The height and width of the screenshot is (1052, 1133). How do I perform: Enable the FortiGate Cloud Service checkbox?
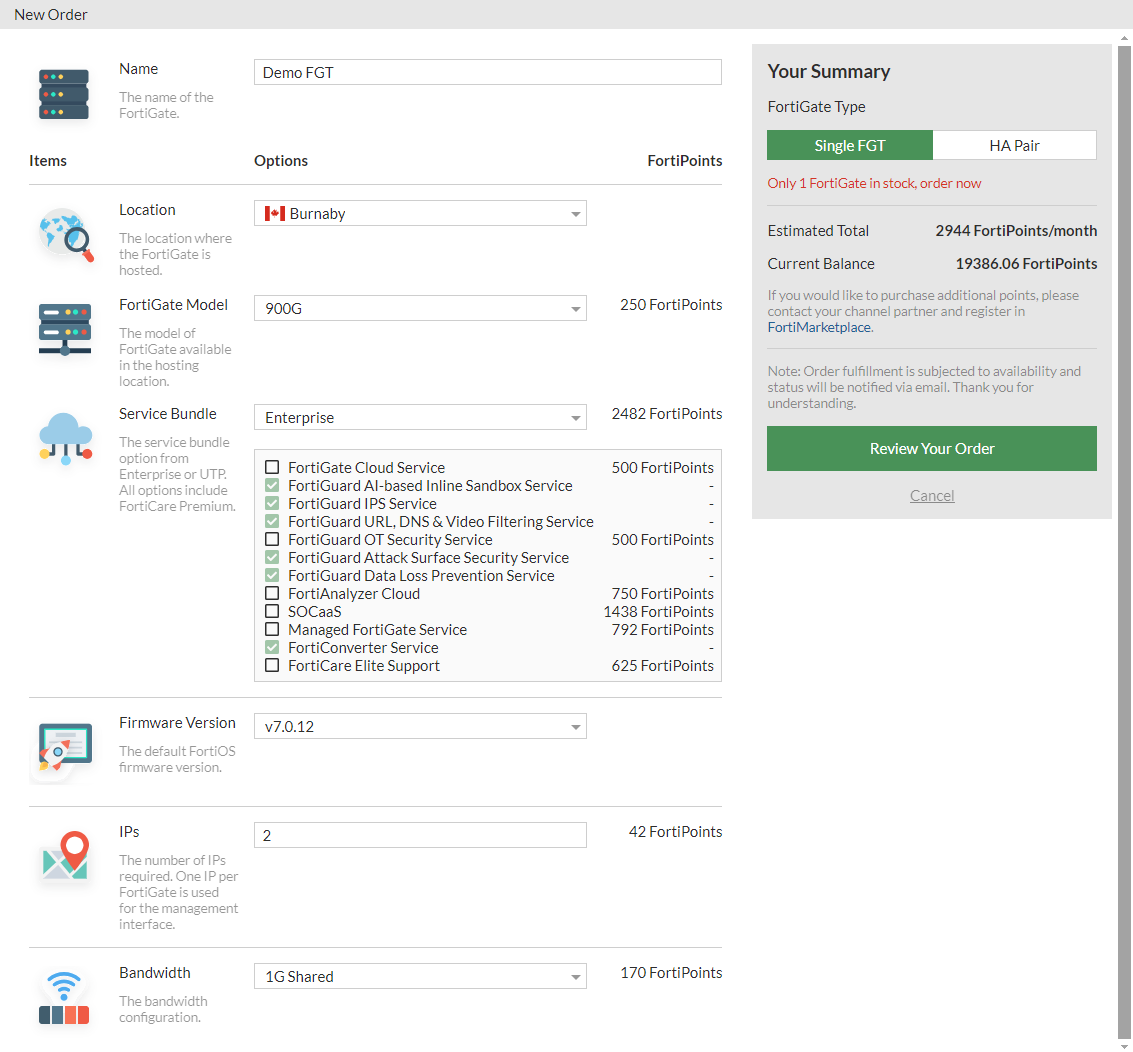(272, 467)
